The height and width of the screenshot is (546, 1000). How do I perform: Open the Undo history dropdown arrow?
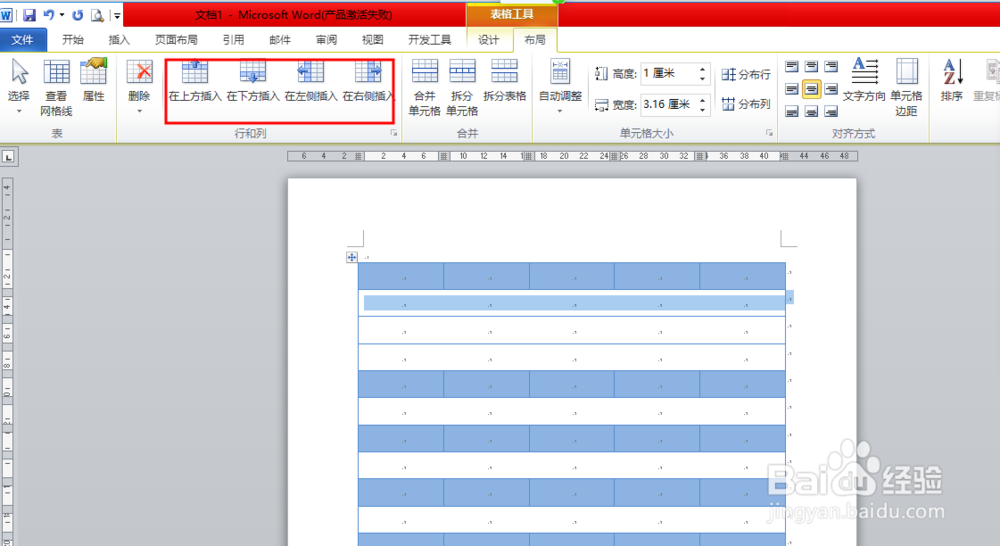[x=62, y=15]
